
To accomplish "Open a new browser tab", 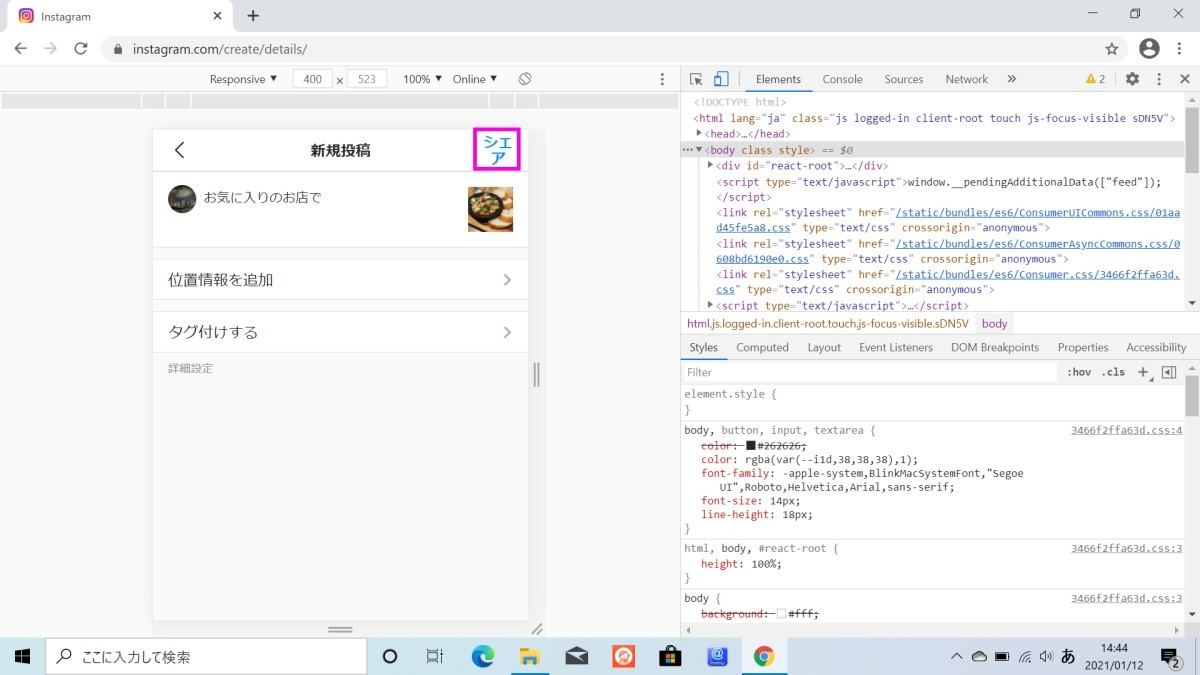I will pyautogui.click(x=253, y=16).
